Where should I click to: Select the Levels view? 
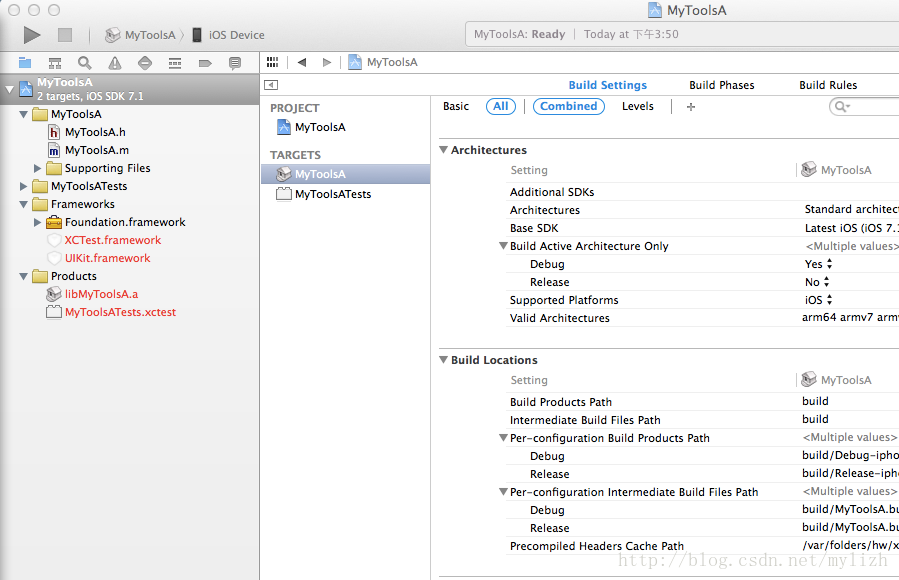[x=638, y=106]
